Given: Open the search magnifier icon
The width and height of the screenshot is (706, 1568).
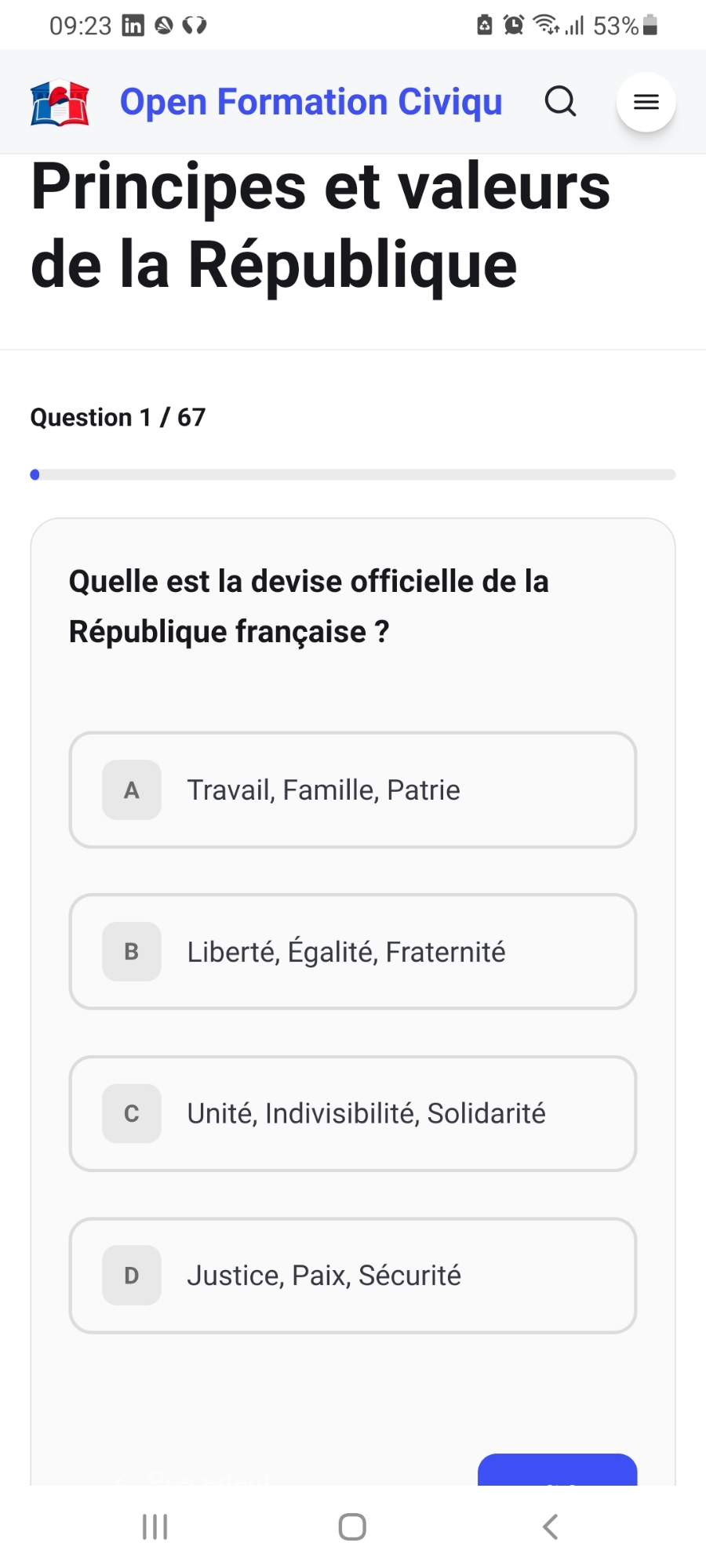Looking at the screenshot, I should pos(560,102).
